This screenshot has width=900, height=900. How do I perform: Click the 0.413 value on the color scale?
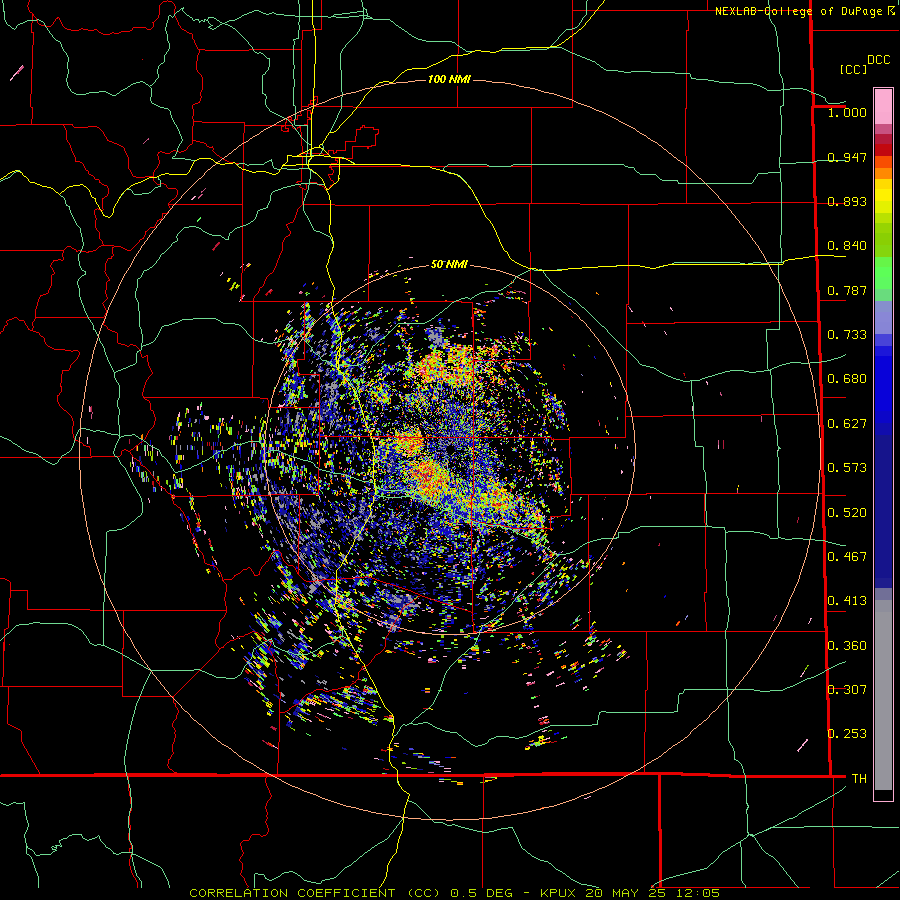tap(847, 601)
